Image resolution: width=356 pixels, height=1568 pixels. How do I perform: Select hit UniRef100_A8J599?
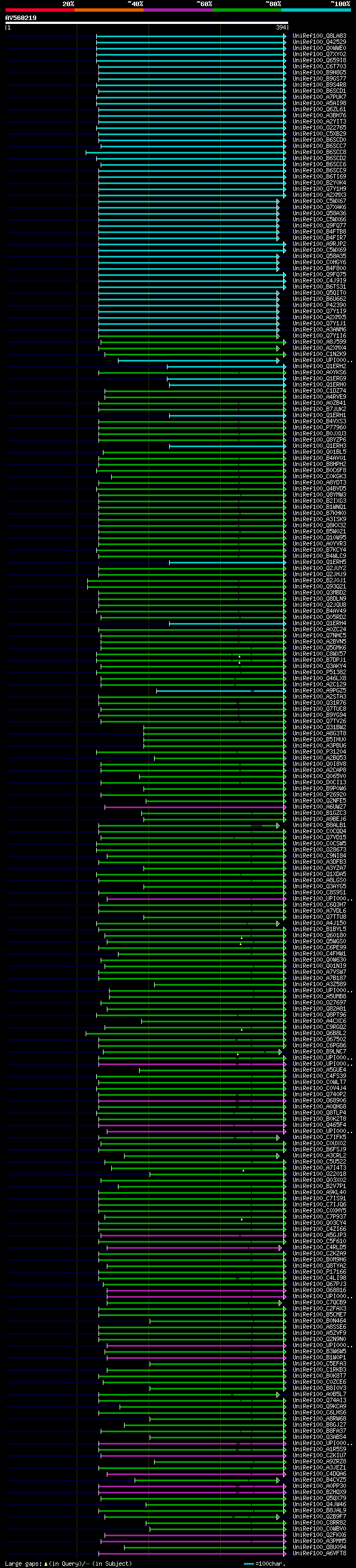click(x=319, y=342)
